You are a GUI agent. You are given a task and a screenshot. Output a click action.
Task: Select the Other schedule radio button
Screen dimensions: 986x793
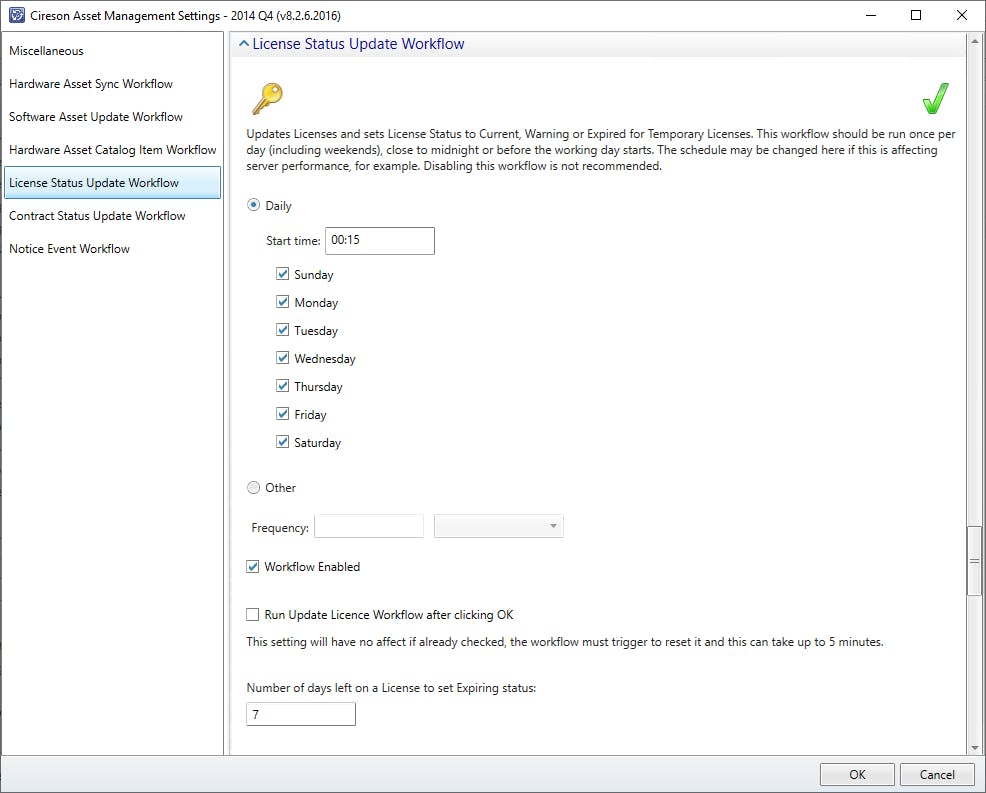click(x=253, y=488)
